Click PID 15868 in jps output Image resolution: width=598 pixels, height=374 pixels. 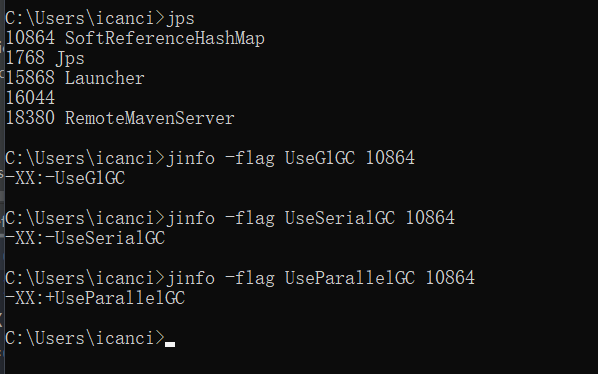[30, 79]
